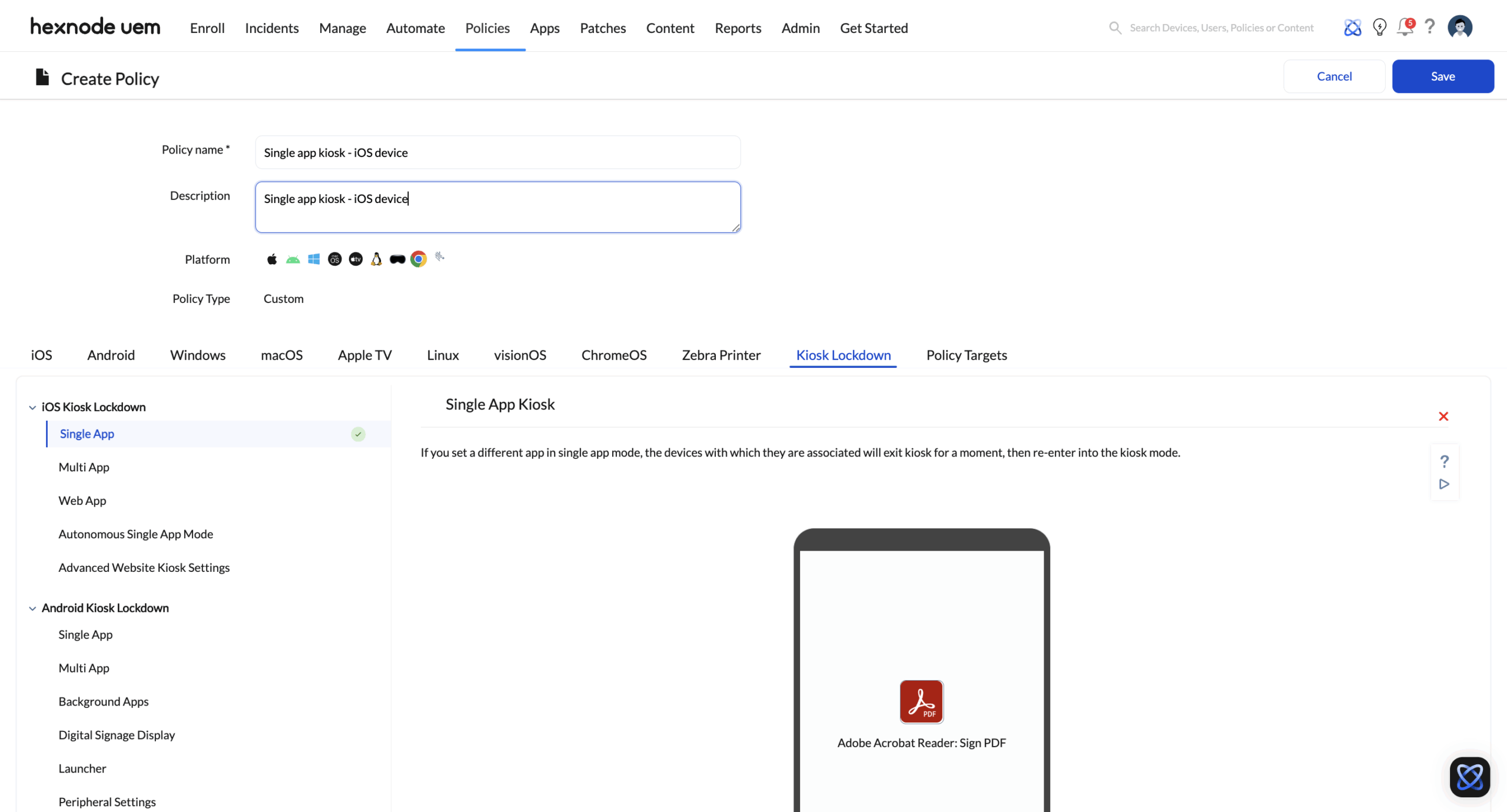Open the lightbulb tips icon
Image resolution: width=1507 pixels, height=812 pixels.
[x=1379, y=28]
